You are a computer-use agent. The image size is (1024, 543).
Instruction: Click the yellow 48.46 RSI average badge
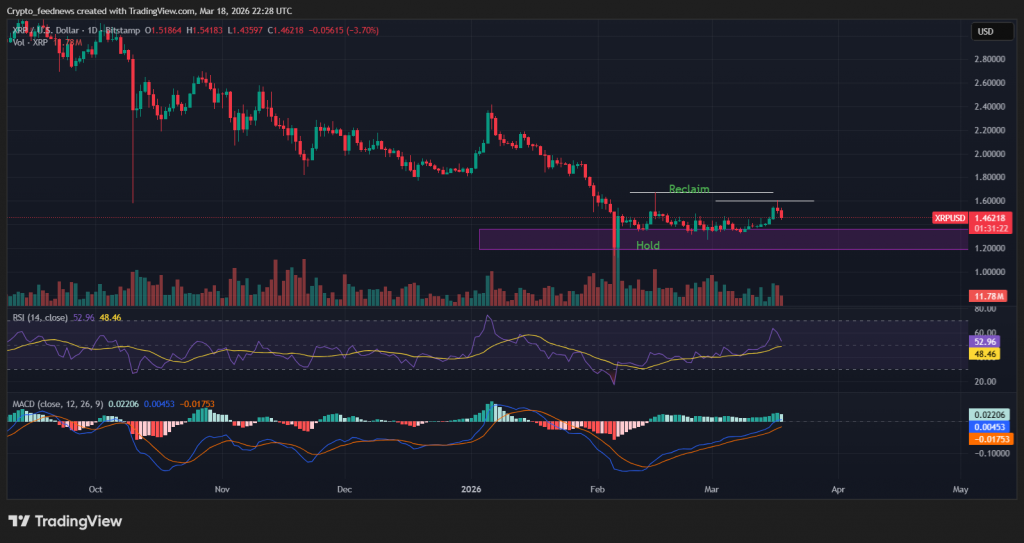[987, 353]
